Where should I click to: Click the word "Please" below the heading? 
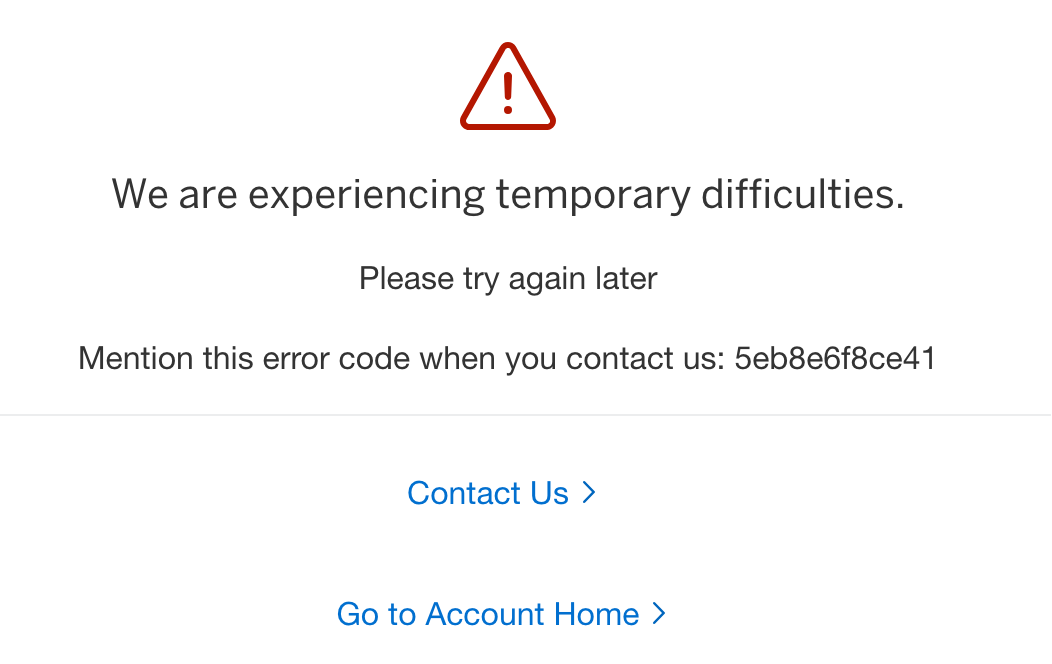coord(400,278)
